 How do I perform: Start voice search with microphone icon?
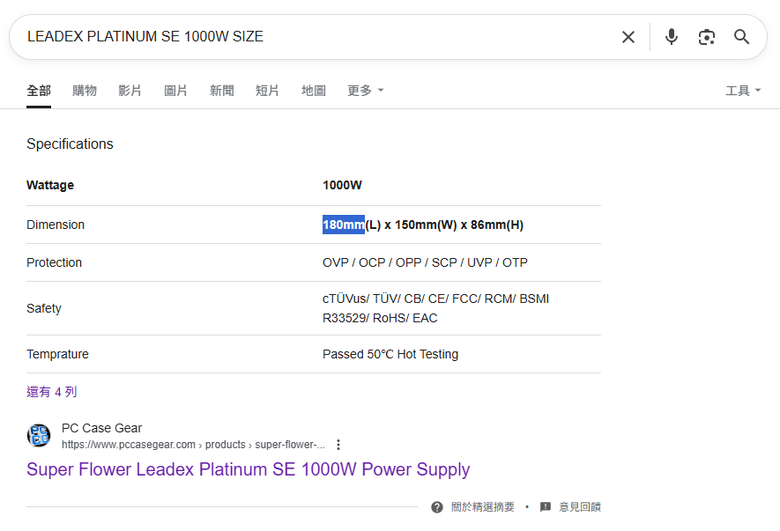coord(671,37)
